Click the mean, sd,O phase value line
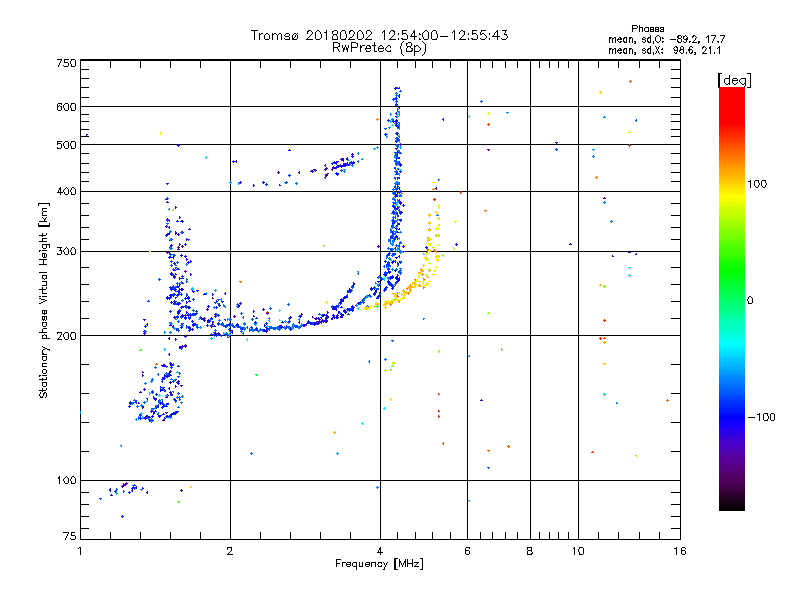This screenshot has width=800, height=600. click(x=666, y=39)
